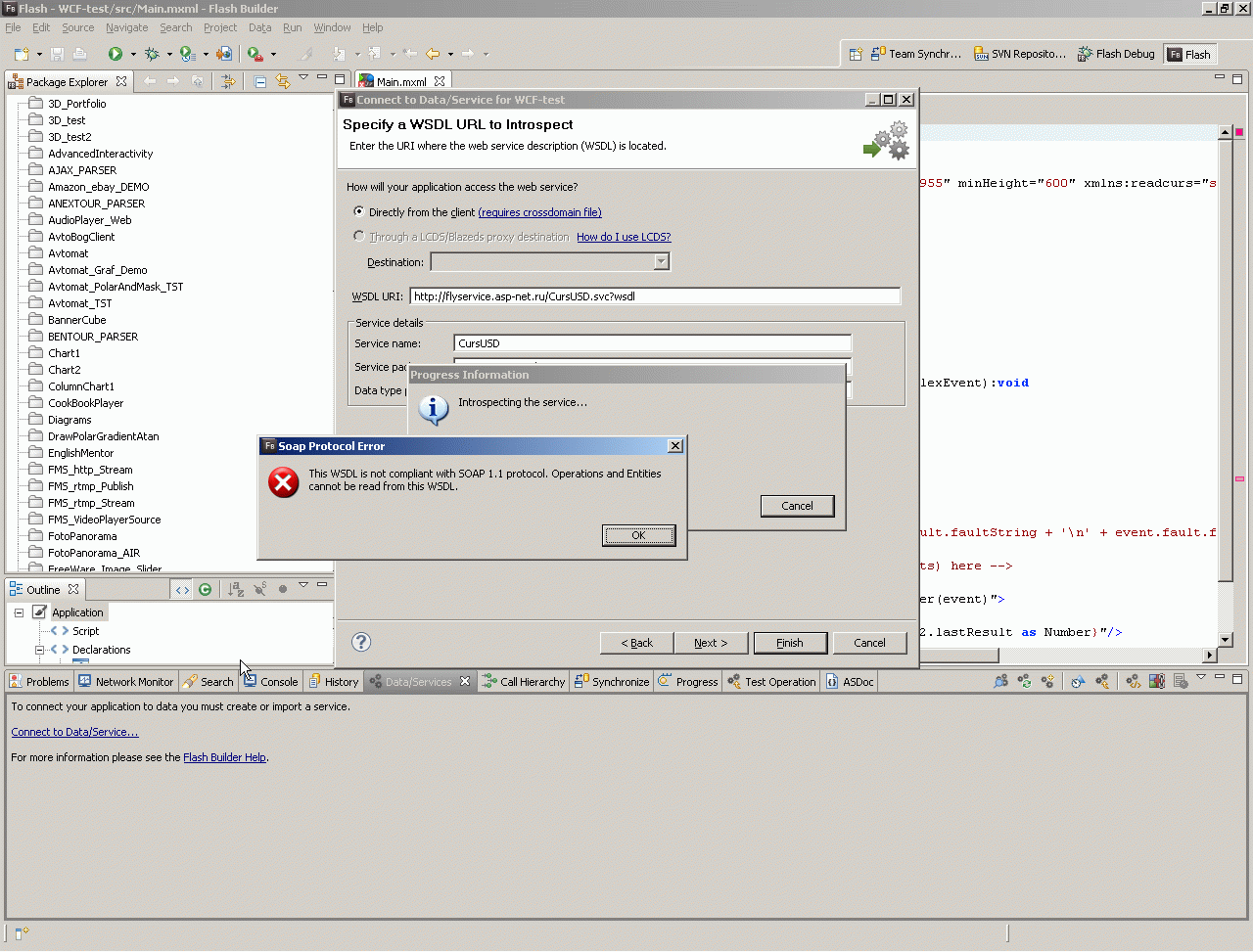Open the New file dropdown arrow

[x=39, y=54]
